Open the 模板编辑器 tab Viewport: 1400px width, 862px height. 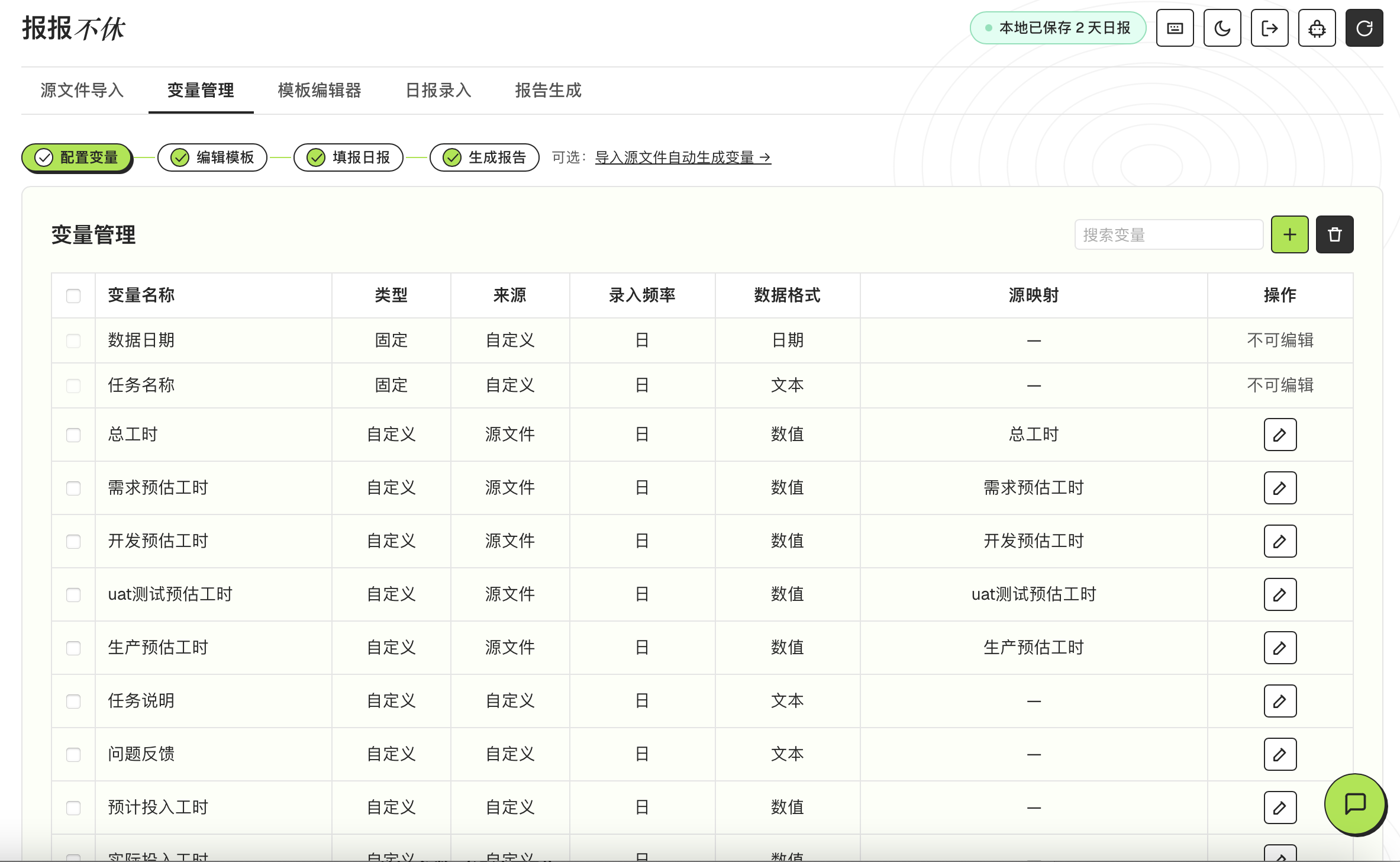click(320, 90)
